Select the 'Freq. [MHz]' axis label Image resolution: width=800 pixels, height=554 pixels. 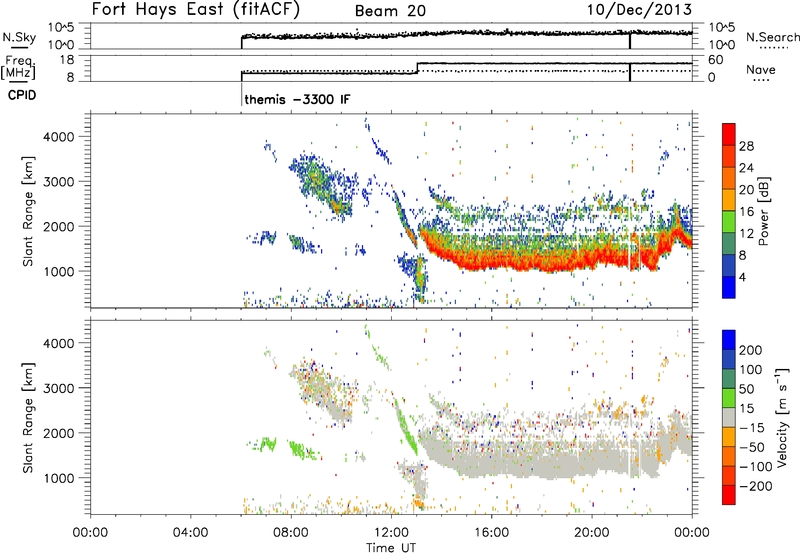point(18,67)
